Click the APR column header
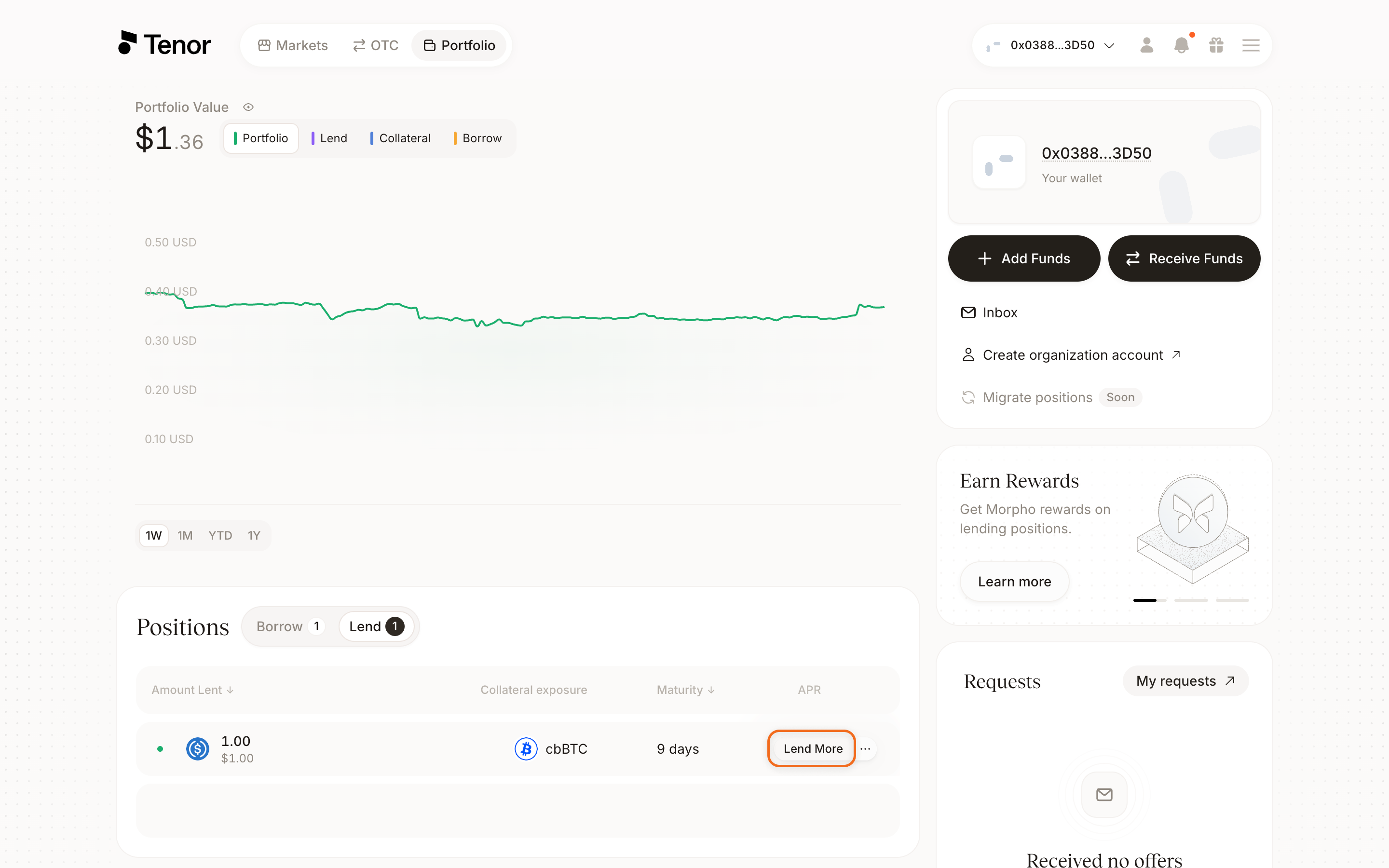The height and width of the screenshot is (868, 1389). click(809, 690)
